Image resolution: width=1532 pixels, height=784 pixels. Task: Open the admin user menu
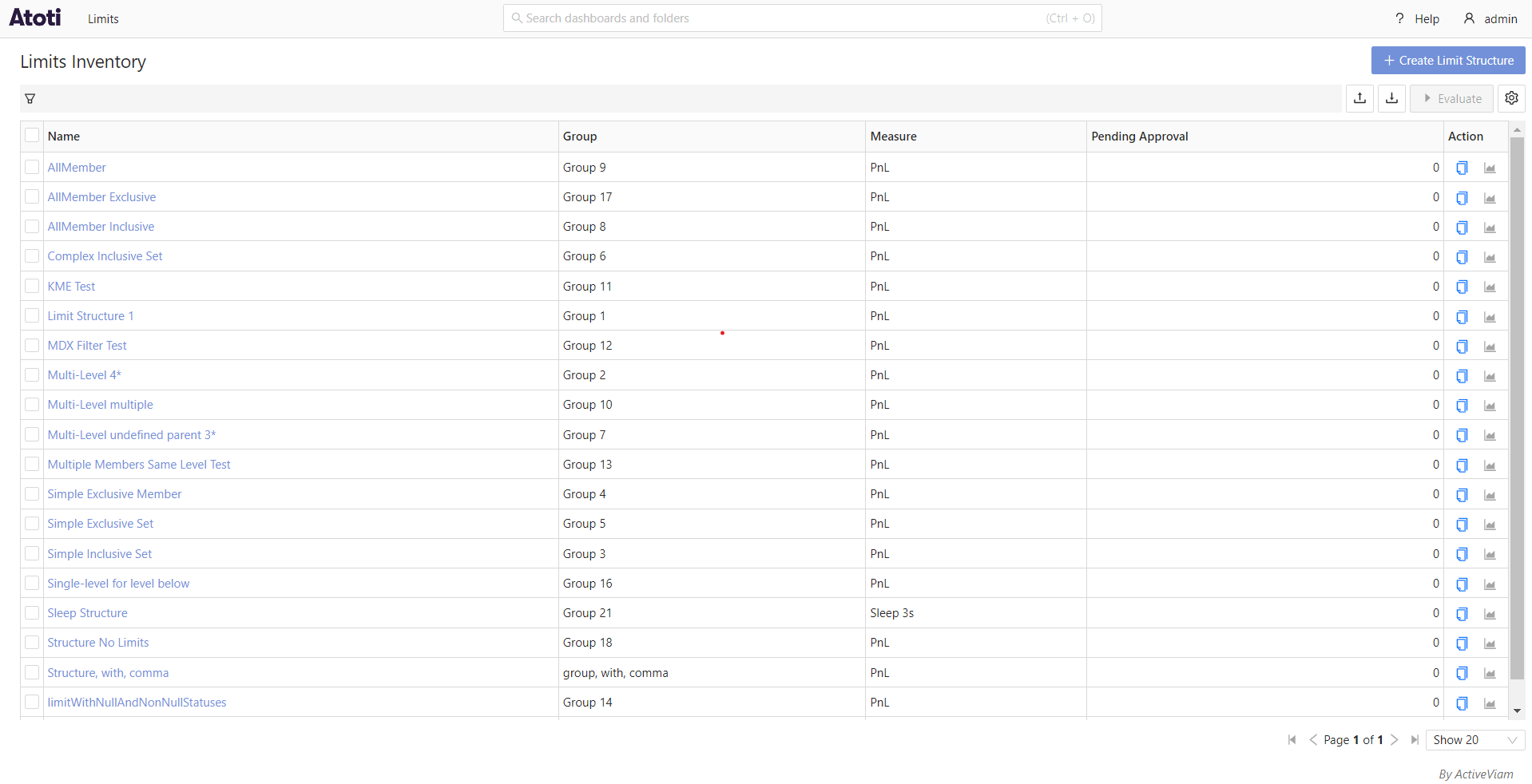(1490, 18)
